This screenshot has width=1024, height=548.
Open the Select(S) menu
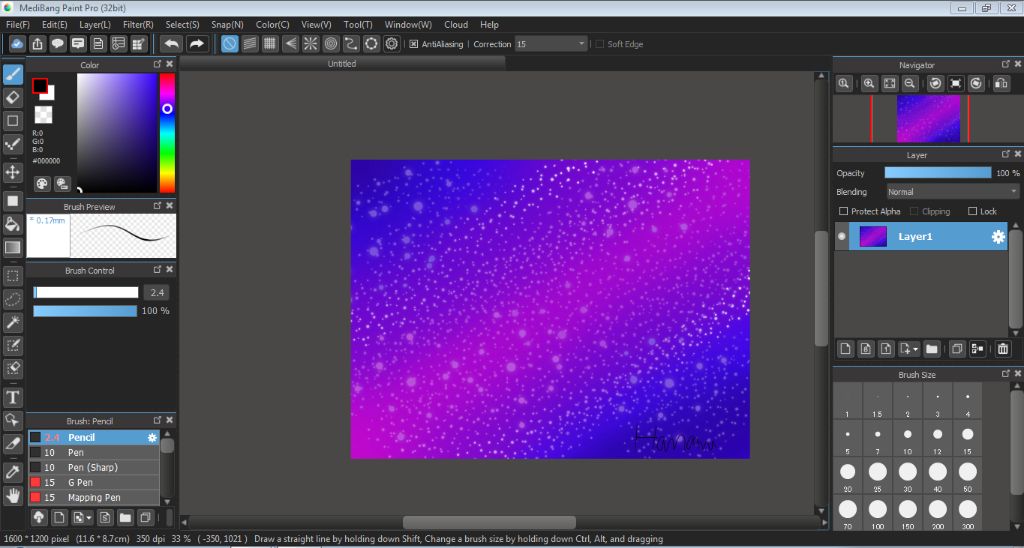tap(182, 24)
